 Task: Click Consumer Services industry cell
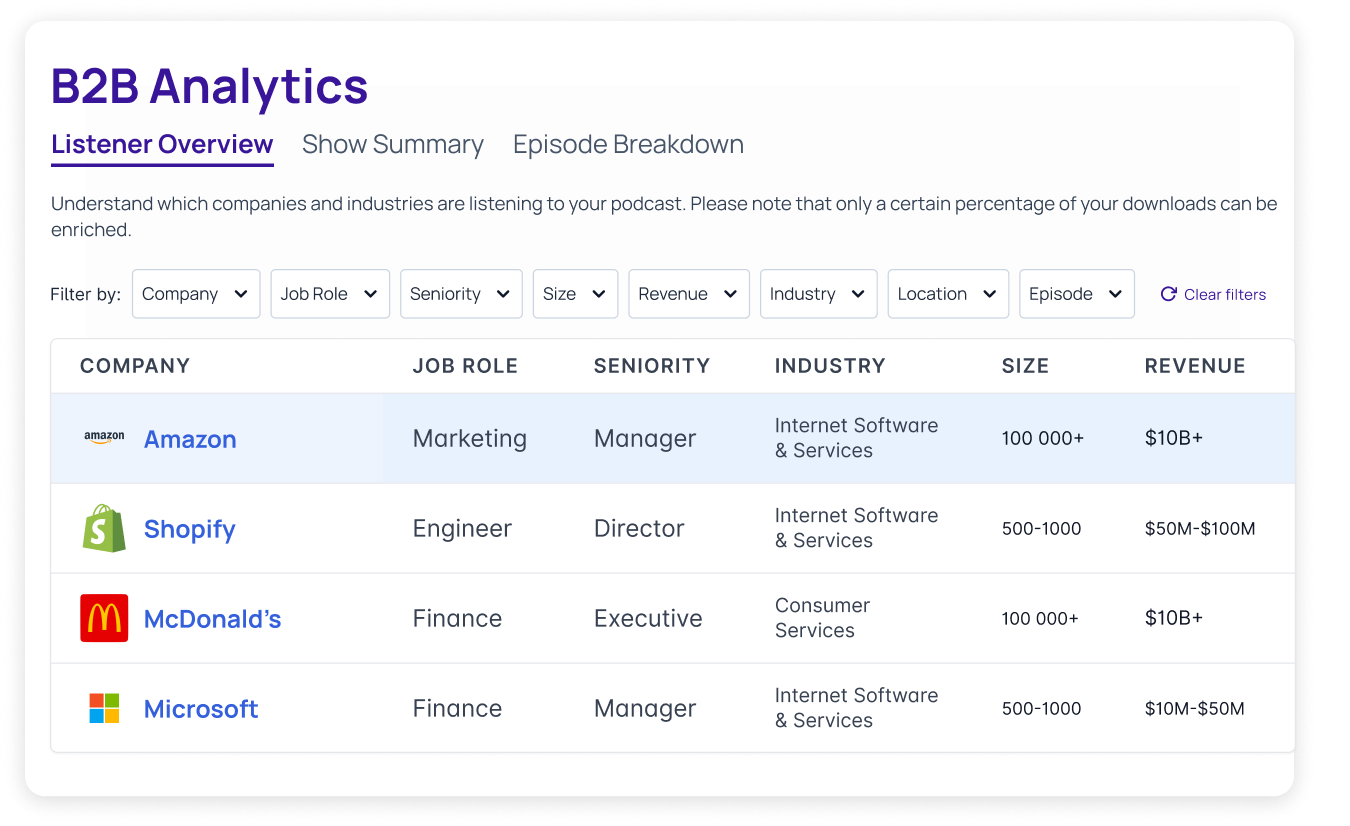(x=822, y=618)
